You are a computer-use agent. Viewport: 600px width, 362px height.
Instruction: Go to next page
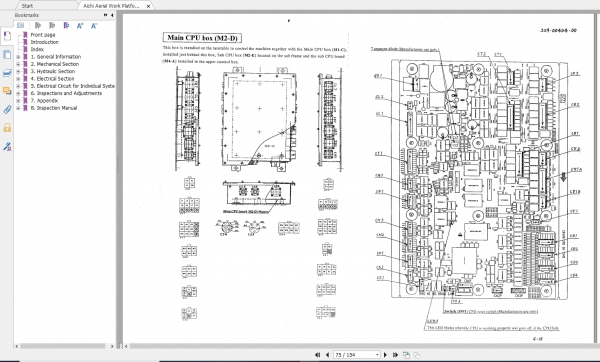tap(385, 355)
